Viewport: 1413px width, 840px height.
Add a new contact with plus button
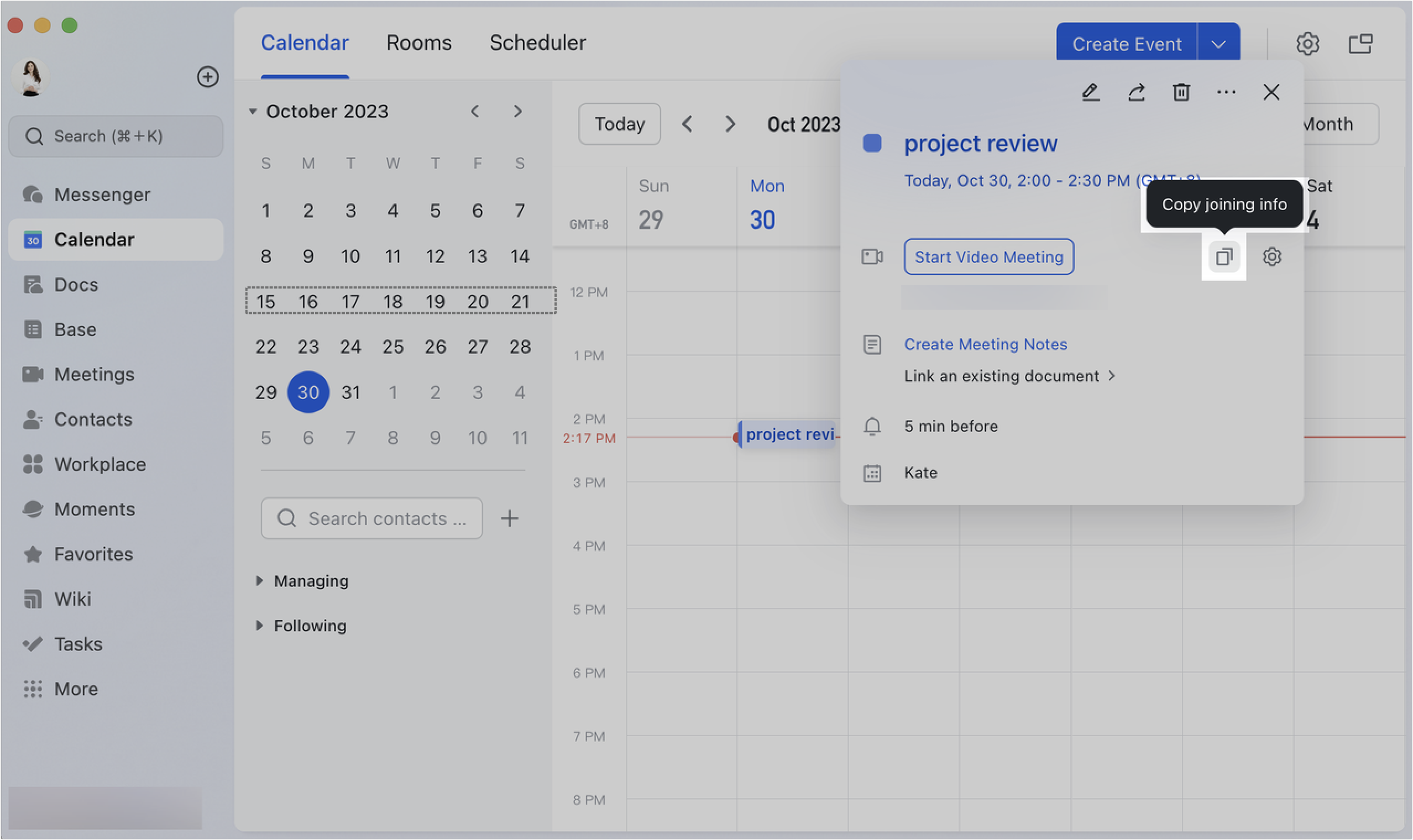point(509,517)
